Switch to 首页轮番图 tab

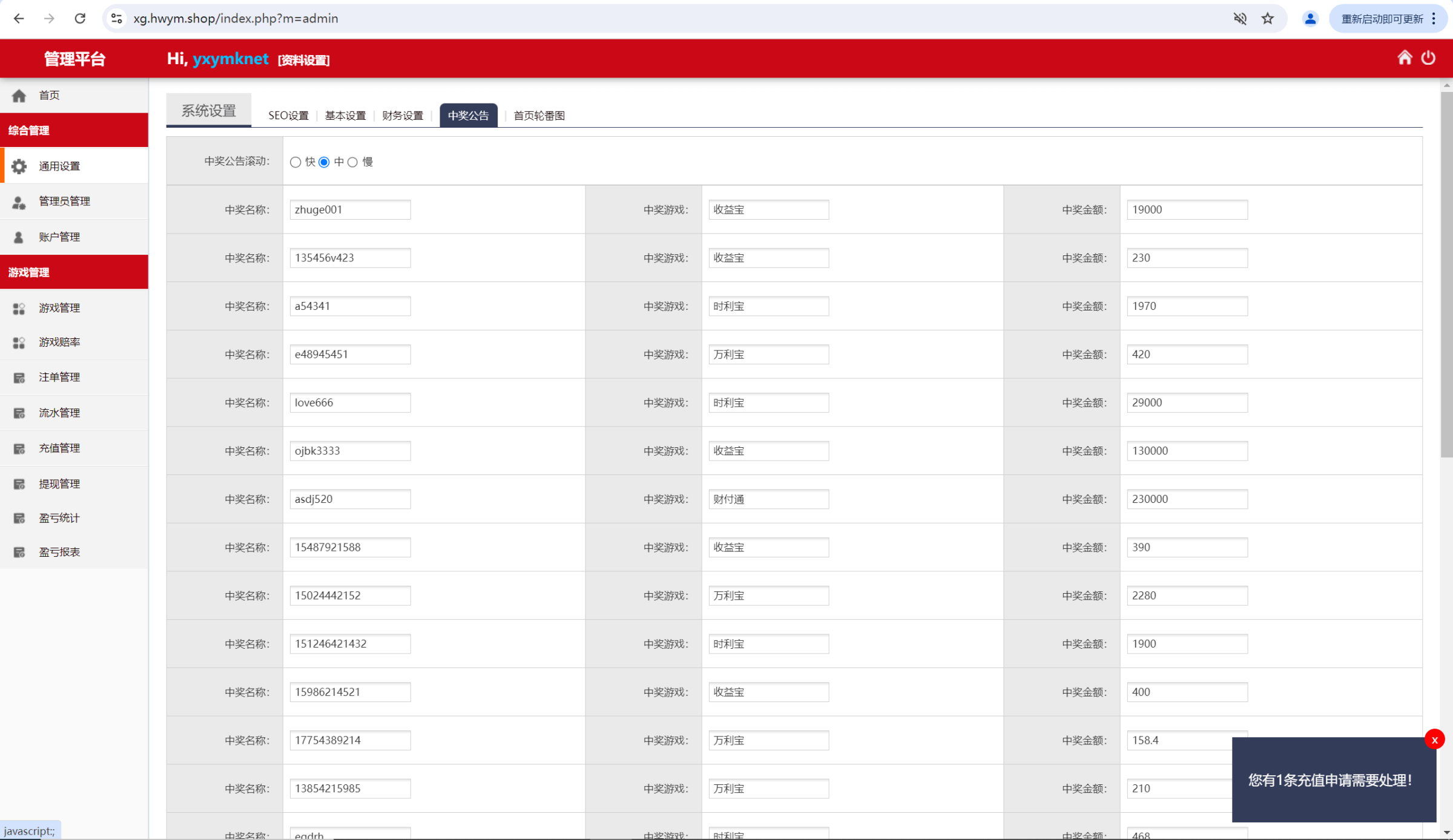(539, 116)
